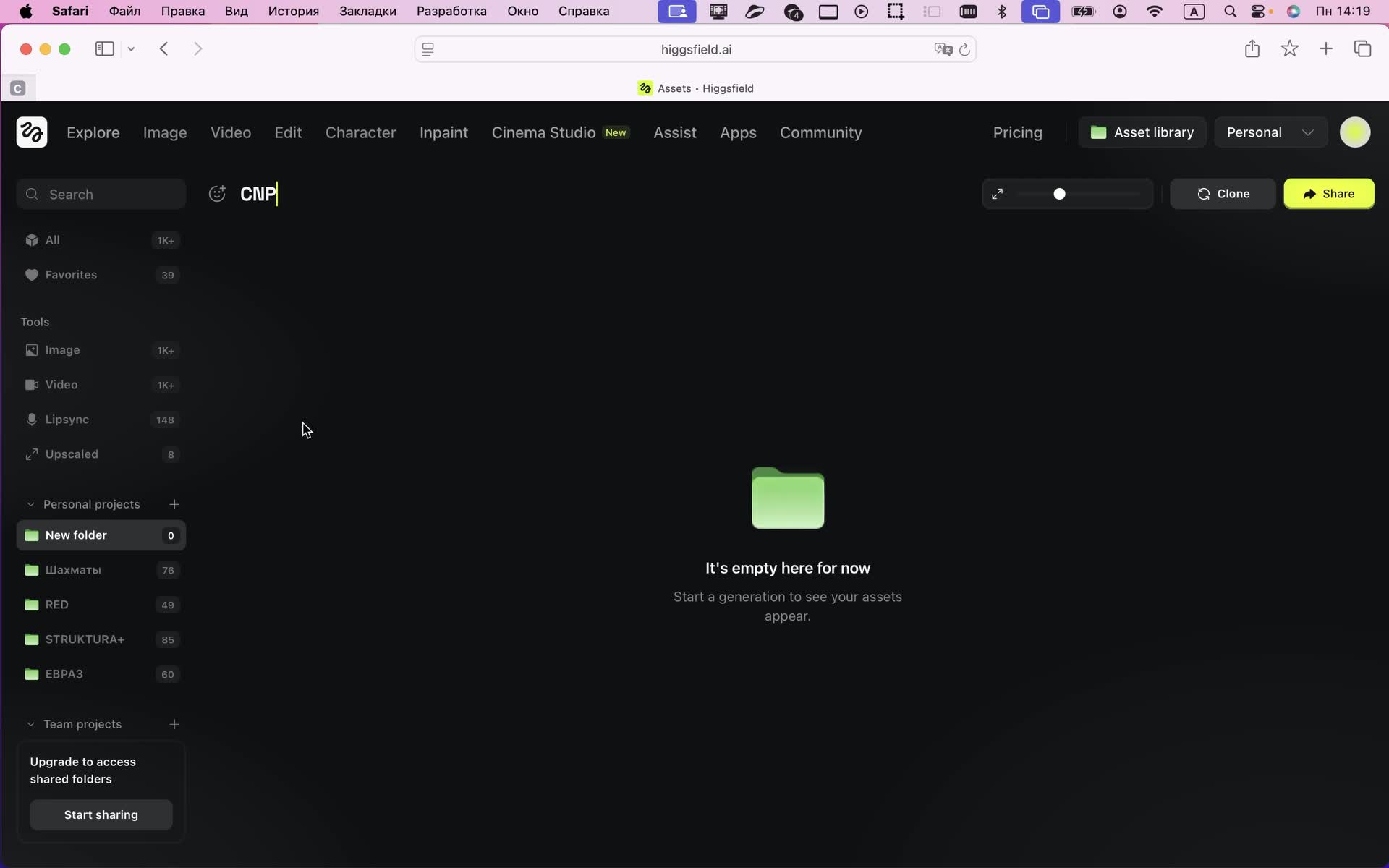Open the user avatar profile icon
Screen dimensions: 1389x868
click(x=1354, y=132)
